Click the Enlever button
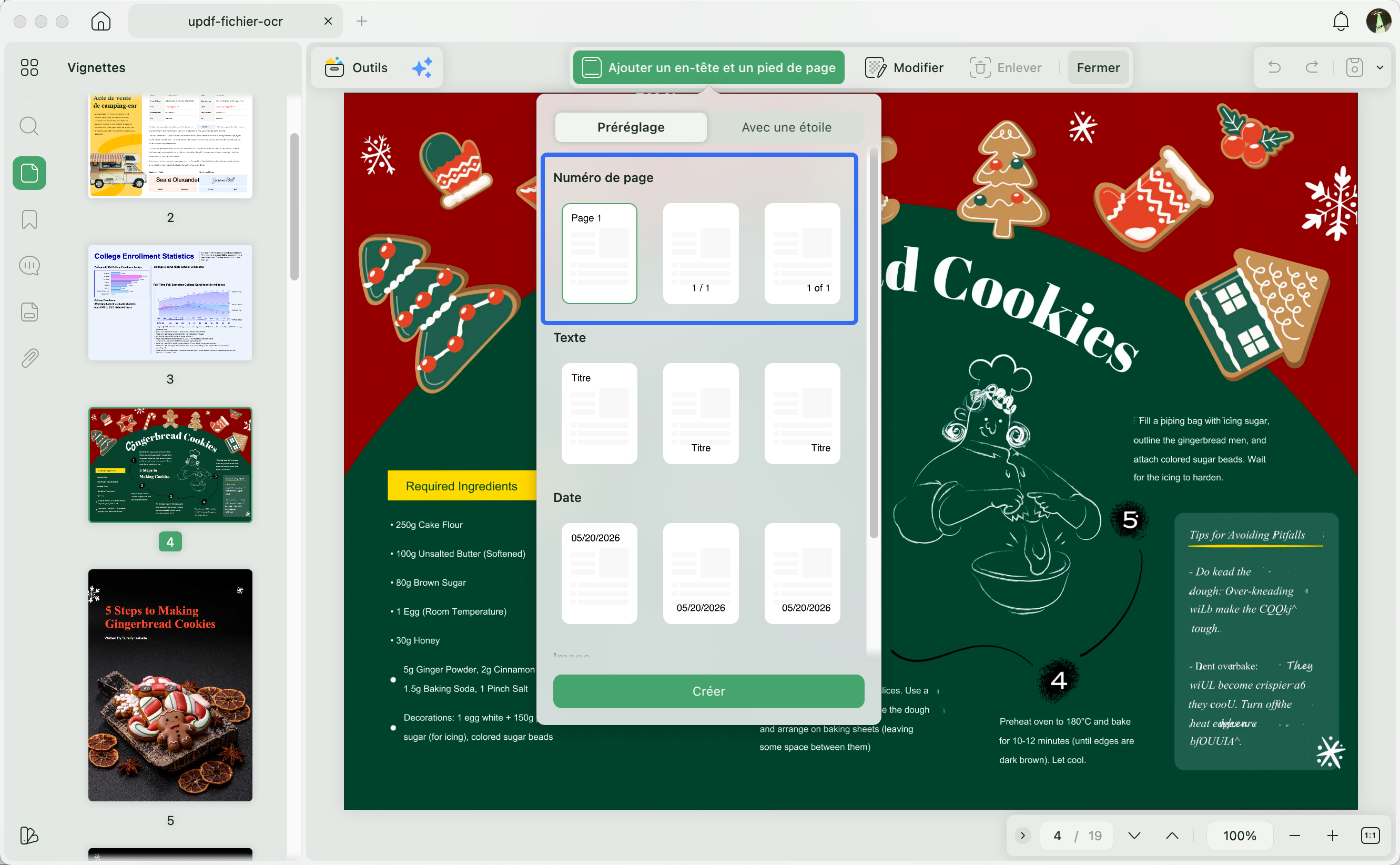The height and width of the screenshot is (865, 1400). 1006,67
